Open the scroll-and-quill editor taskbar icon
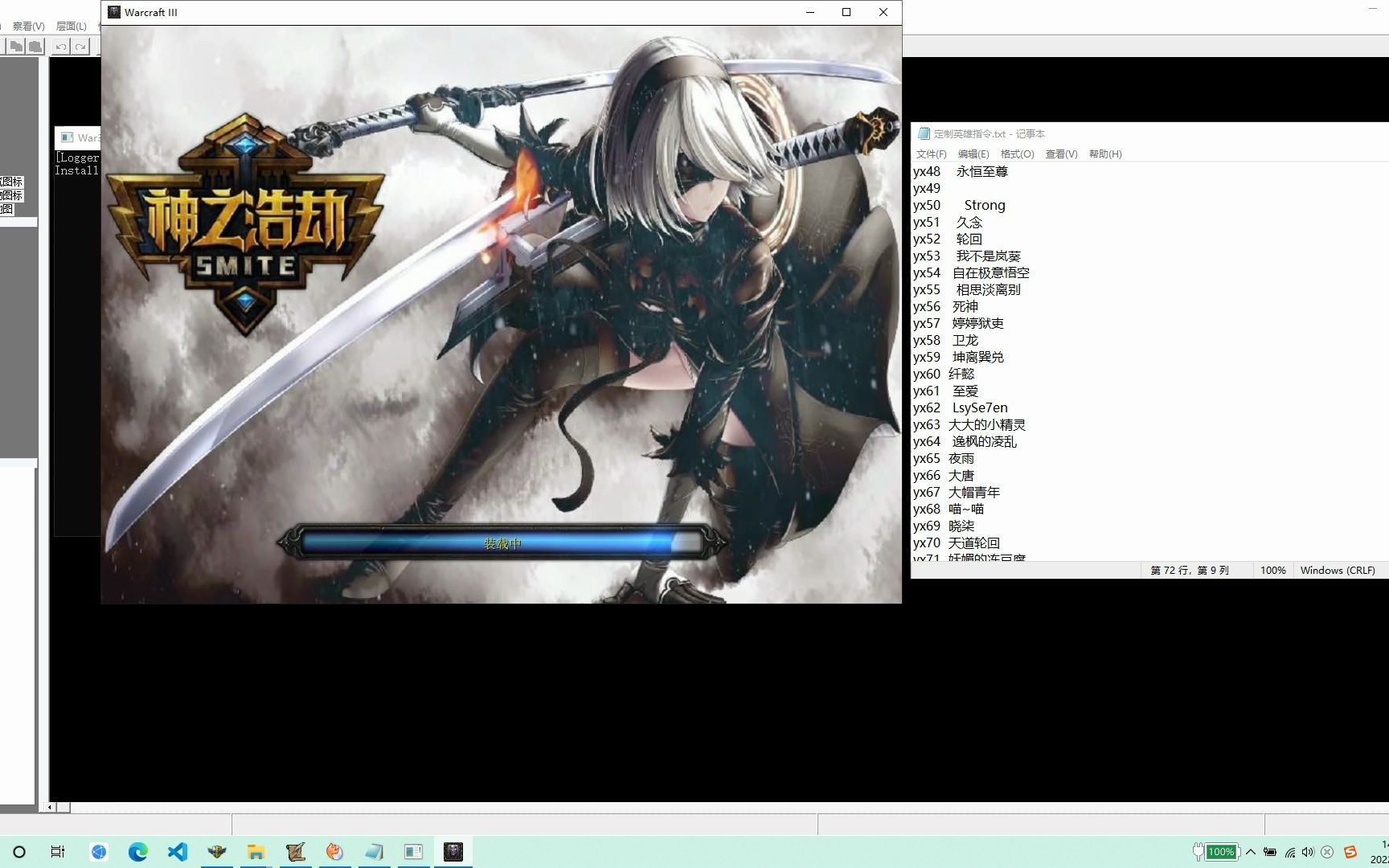Screen dimensions: 1389x868 tap(296, 852)
